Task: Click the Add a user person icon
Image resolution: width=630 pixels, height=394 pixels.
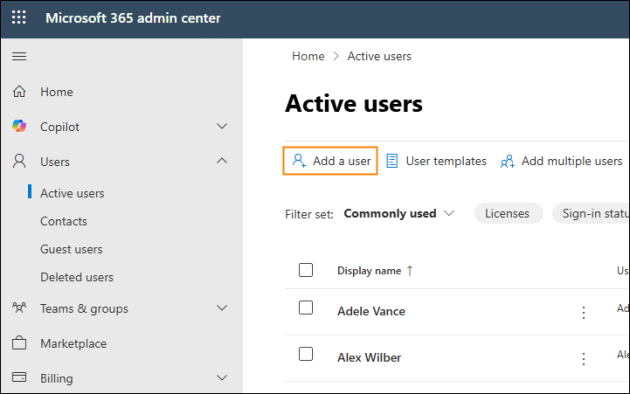Action: tap(299, 161)
